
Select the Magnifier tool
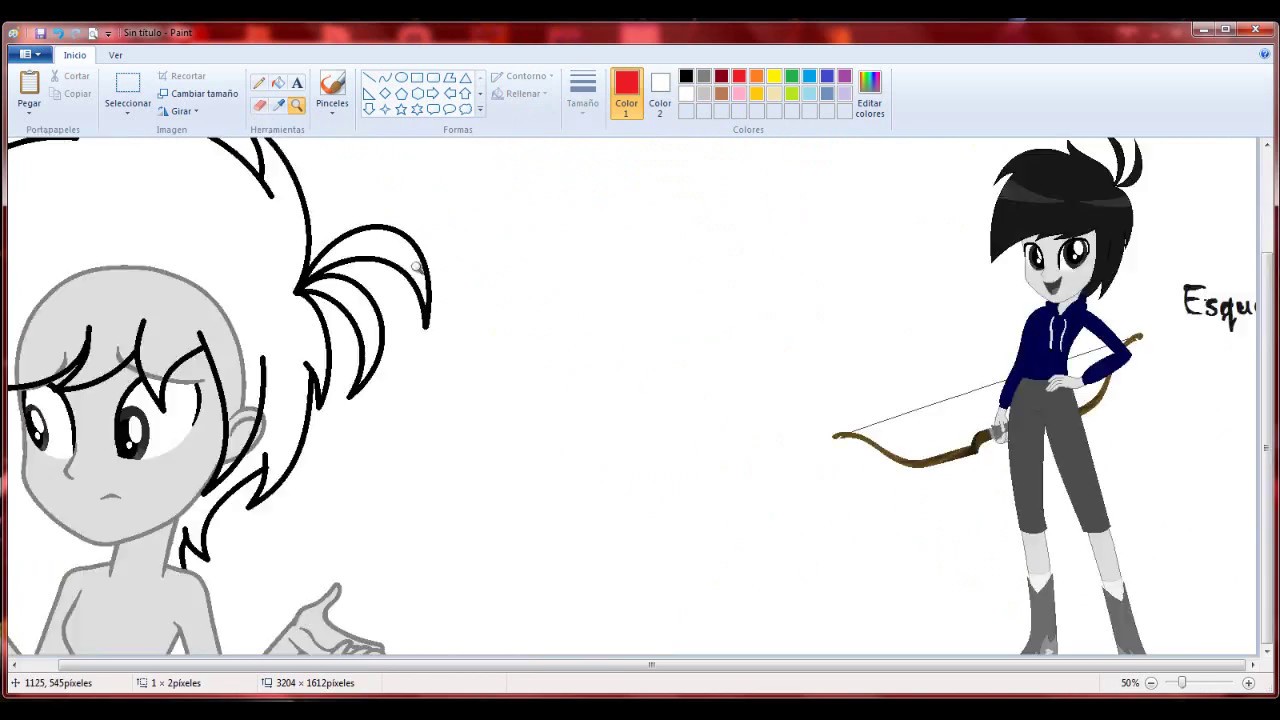(x=297, y=105)
